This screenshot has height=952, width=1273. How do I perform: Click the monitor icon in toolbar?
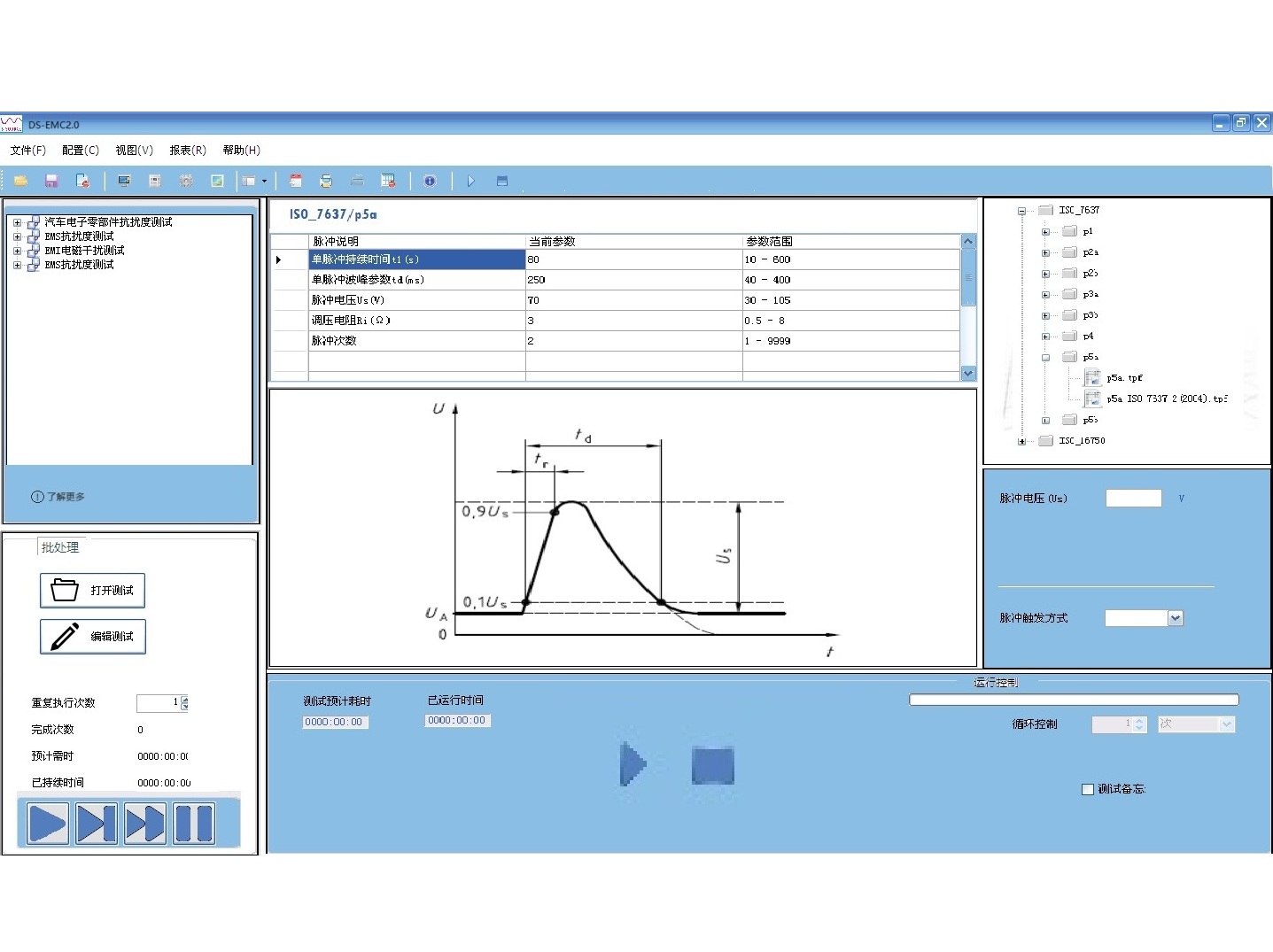point(124,181)
